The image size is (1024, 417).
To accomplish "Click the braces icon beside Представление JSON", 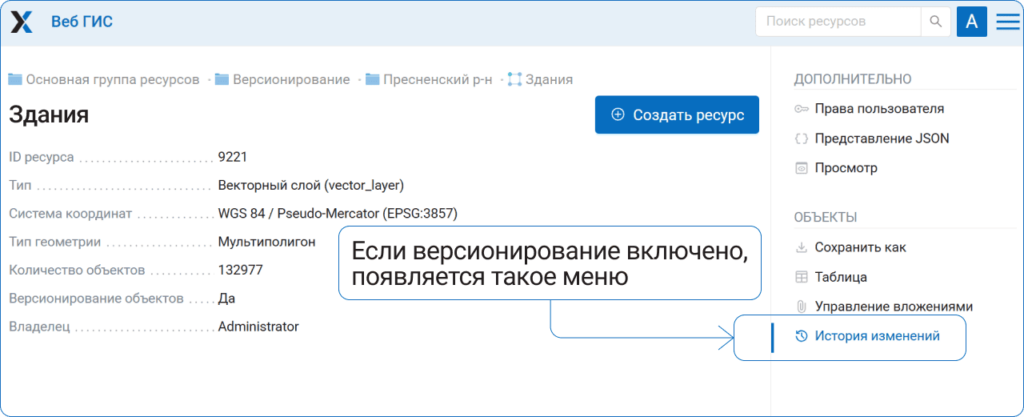I will (x=801, y=138).
